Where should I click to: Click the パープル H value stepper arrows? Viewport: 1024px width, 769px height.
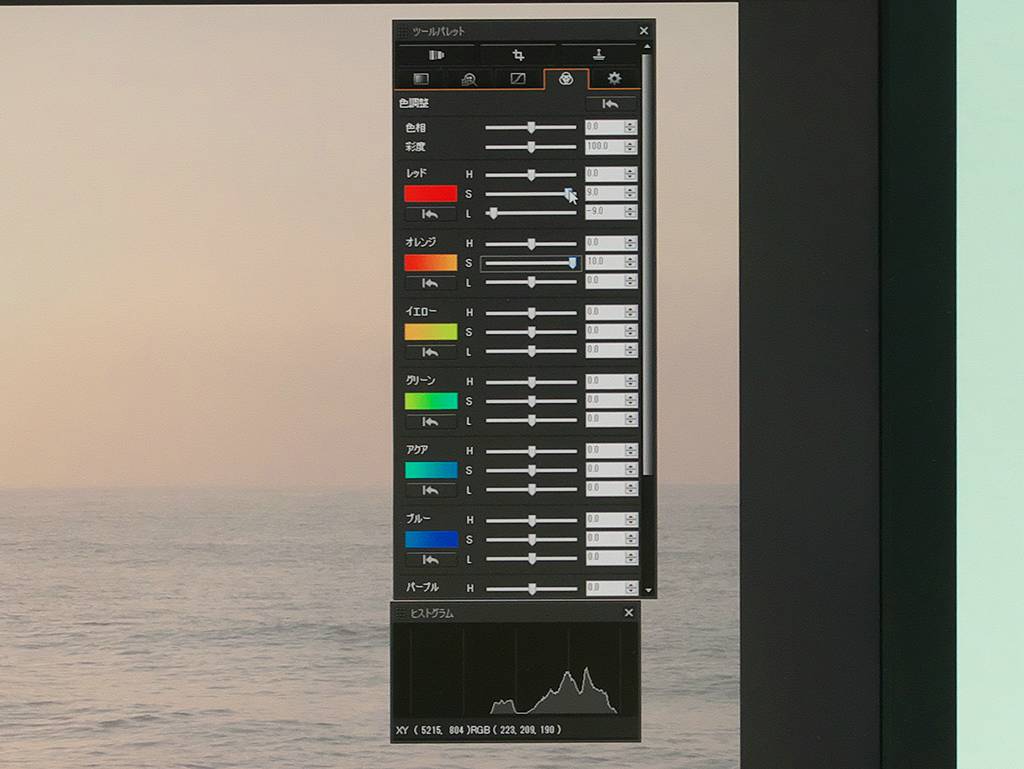pyautogui.click(x=630, y=588)
